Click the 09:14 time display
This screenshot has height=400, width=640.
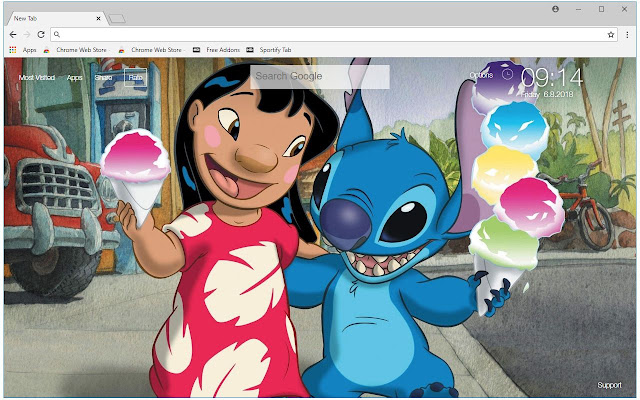click(x=552, y=78)
